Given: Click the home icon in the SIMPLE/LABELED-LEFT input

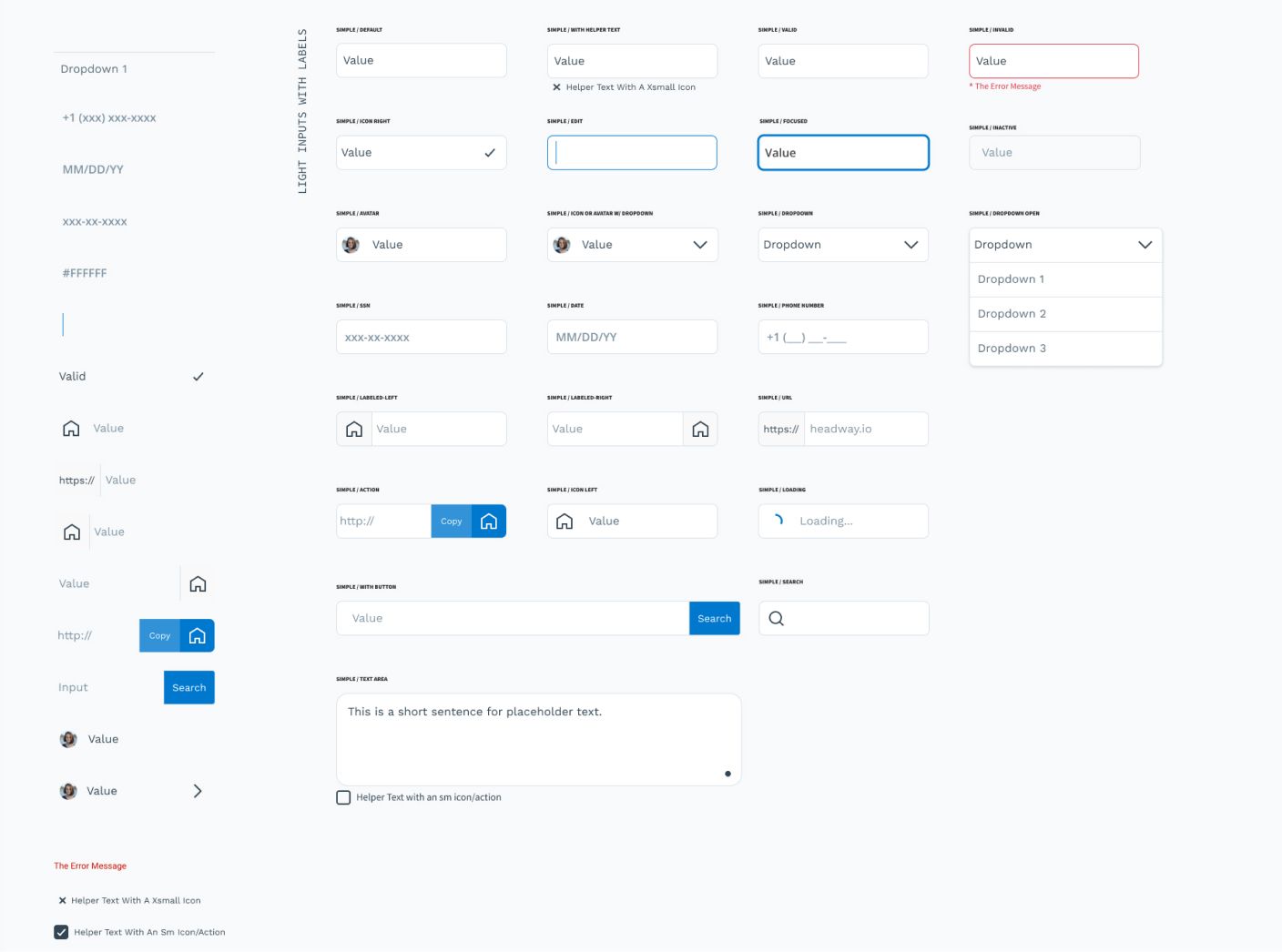Looking at the screenshot, I should tap(354, 428).
